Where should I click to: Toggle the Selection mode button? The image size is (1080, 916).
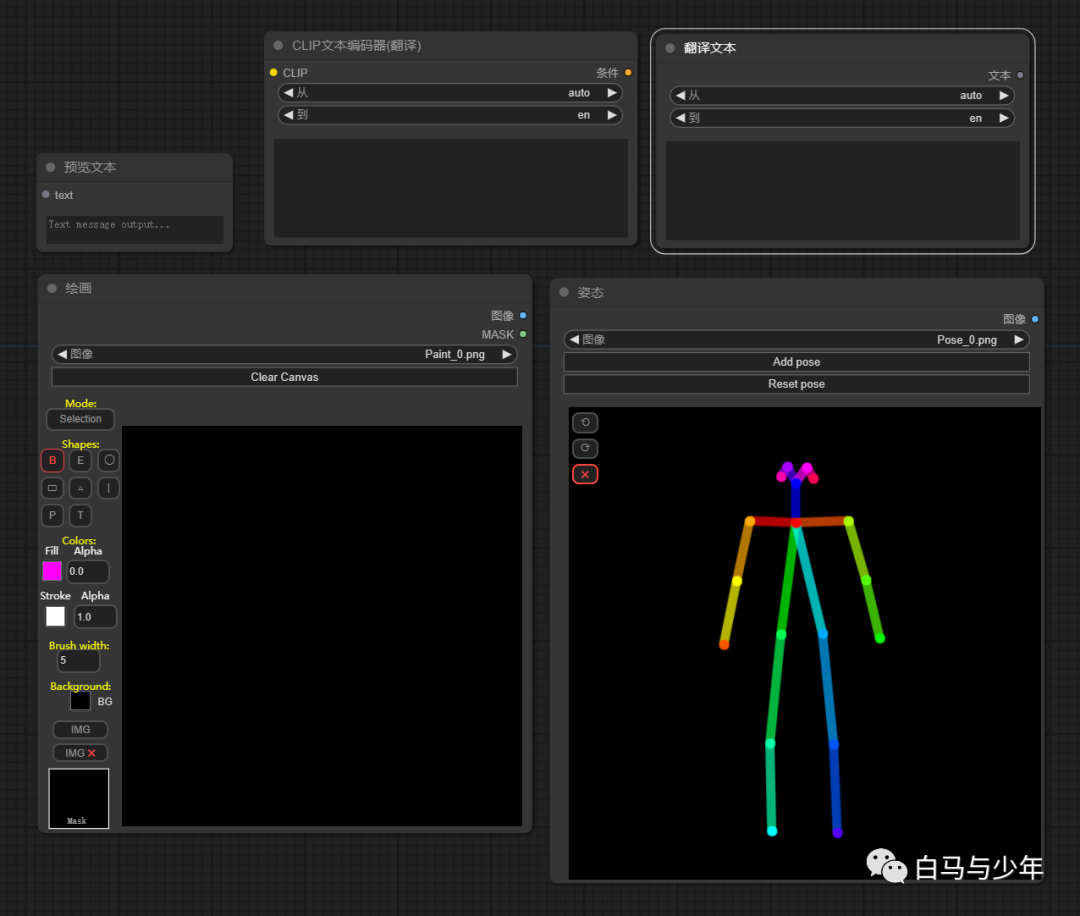click(x=80, y=419)
